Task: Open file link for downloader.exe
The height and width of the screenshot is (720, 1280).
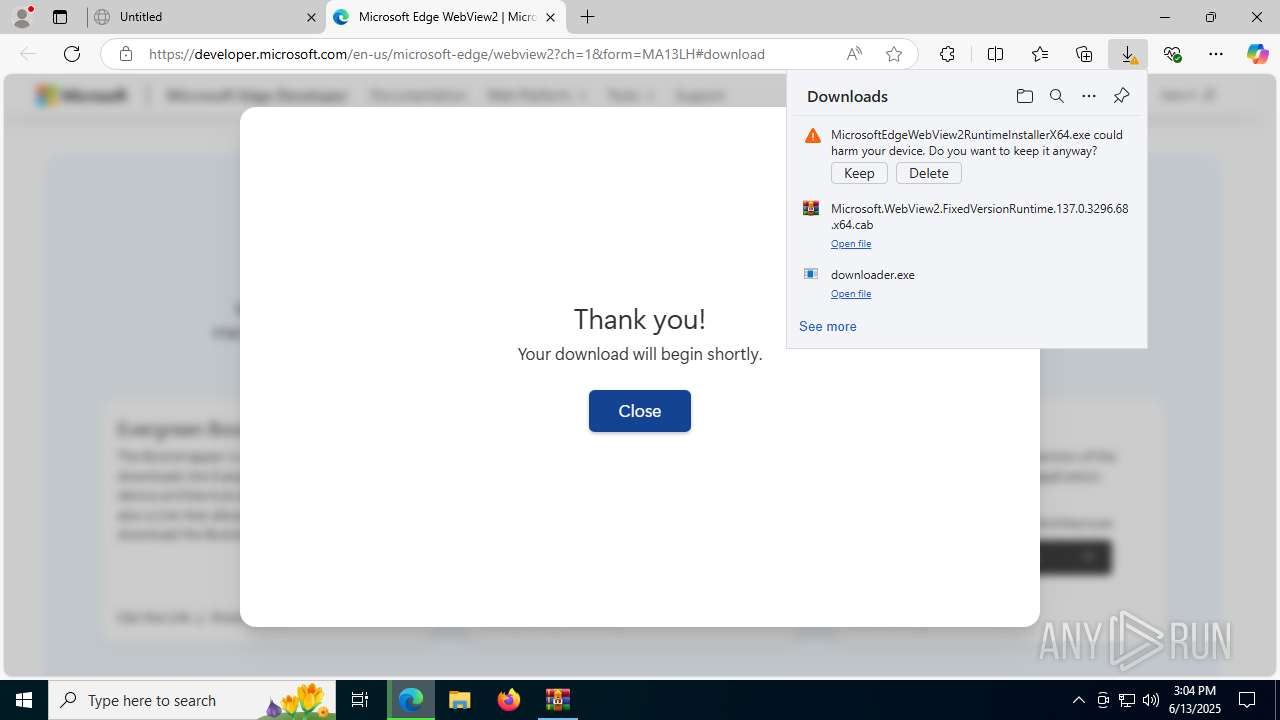Action: tap(851, 294)
